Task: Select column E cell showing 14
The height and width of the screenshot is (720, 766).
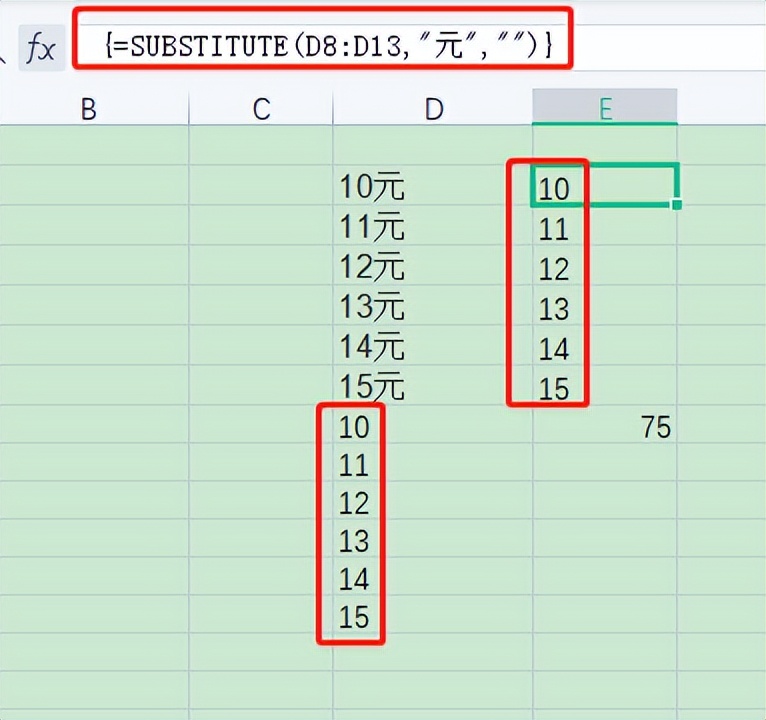Action: [605, 346]
